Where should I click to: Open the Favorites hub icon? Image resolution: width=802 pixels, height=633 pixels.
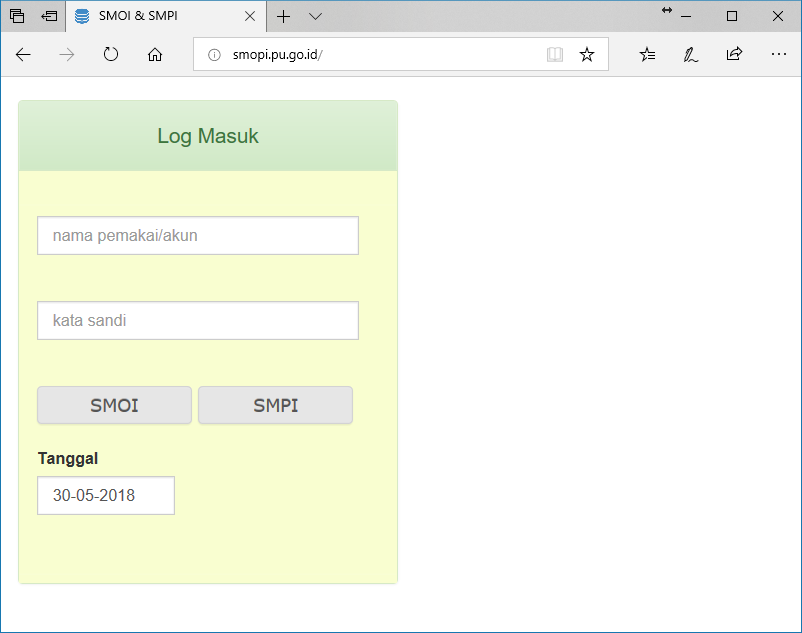click(647, 55)
